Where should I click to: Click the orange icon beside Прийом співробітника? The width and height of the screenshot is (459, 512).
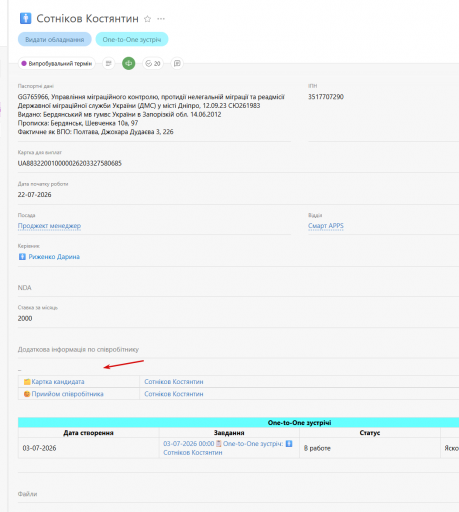point(27,394)
